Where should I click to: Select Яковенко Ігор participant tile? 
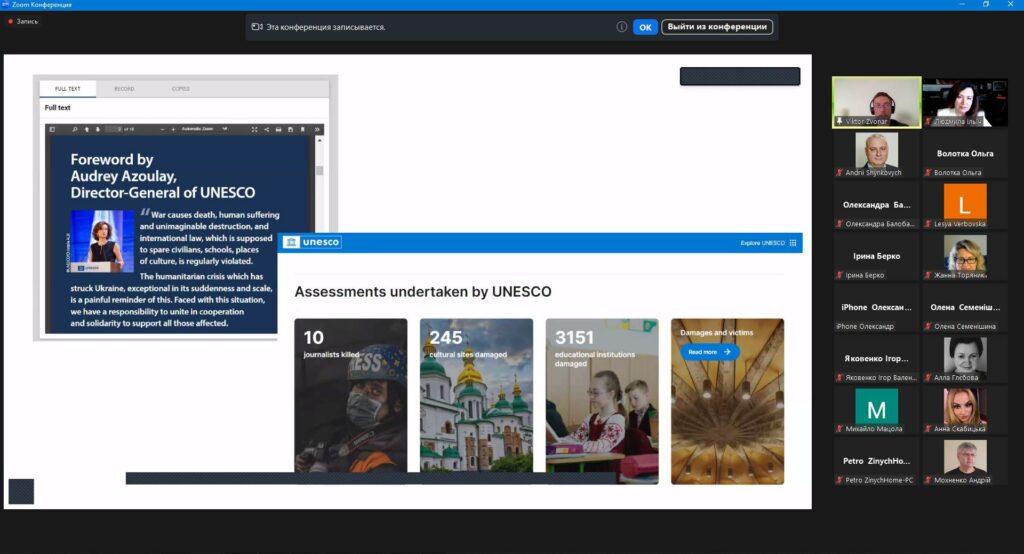[876, 359]
